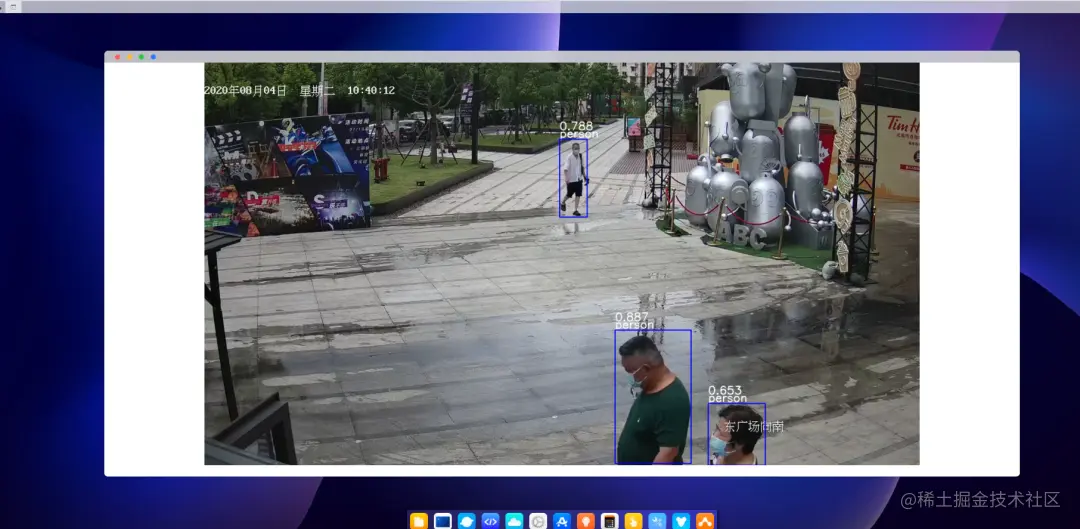
Task: Launch the blue App Store dock icon
Action: click(562, 521)
